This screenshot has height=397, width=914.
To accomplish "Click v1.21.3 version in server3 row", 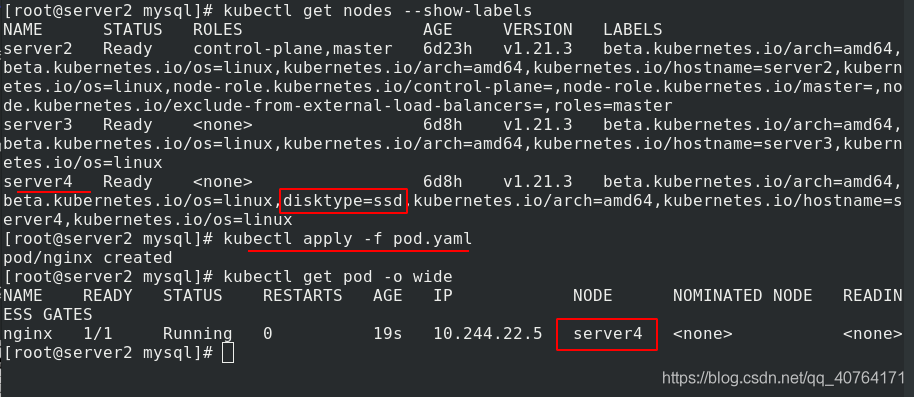I will click(x=537, y=125).
